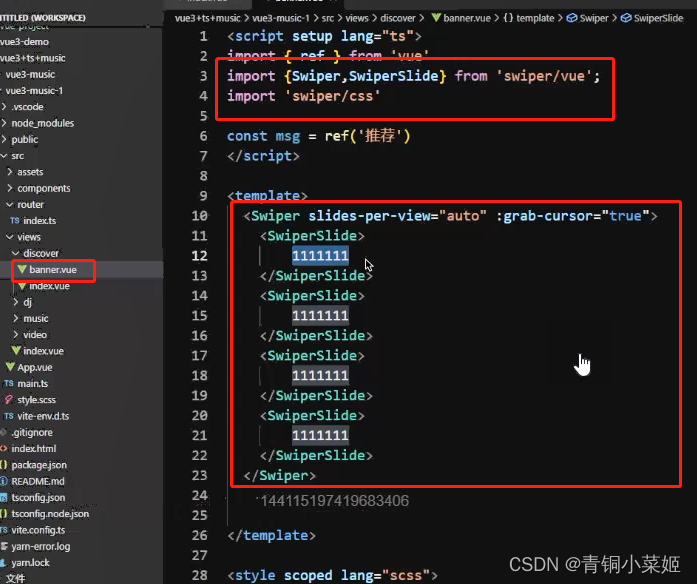Select the vue3+ts+music workspace folder
This screenshot has height=584, width=697.
click(x=33, y=58)
